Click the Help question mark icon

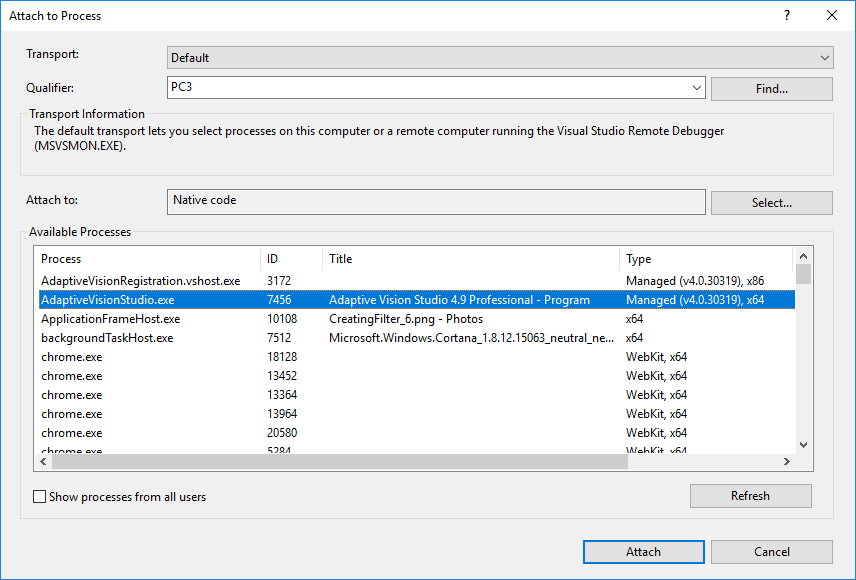click(787, 15)
